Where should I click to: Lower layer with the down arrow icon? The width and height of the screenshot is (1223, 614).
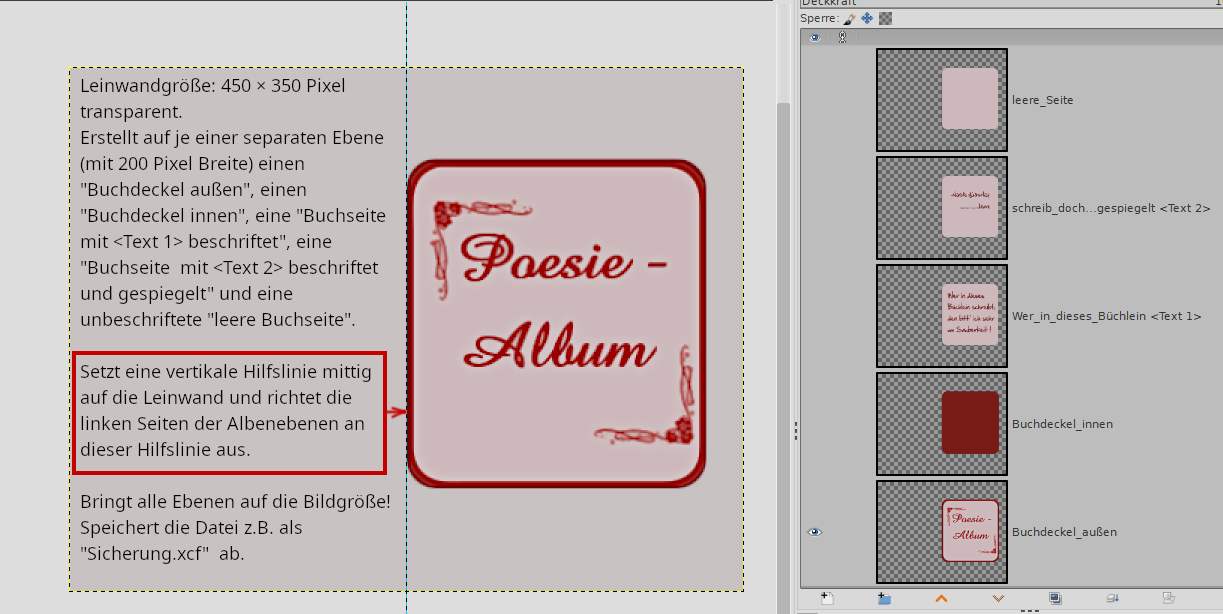(x=998, y=598)
